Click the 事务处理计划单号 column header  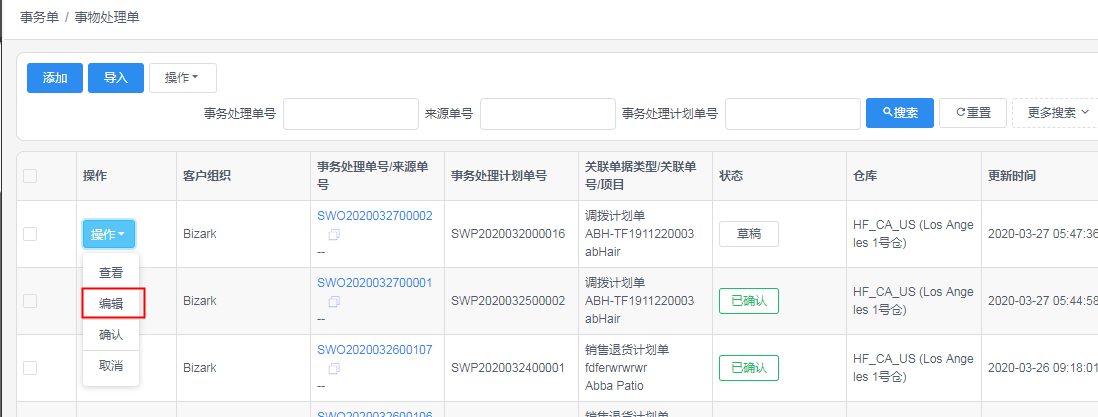[x=499, y=176]
